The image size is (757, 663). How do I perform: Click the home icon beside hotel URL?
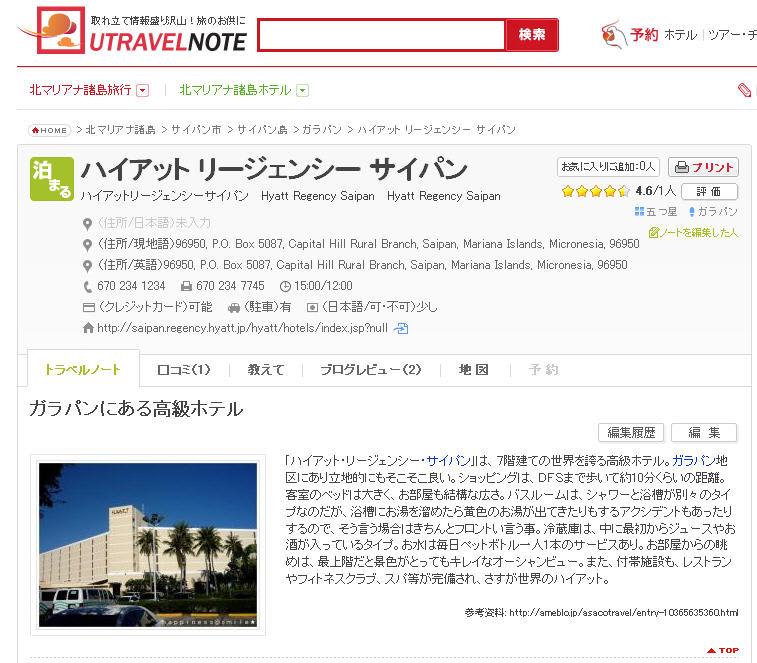pyautogui.click(x=88, y=328)
